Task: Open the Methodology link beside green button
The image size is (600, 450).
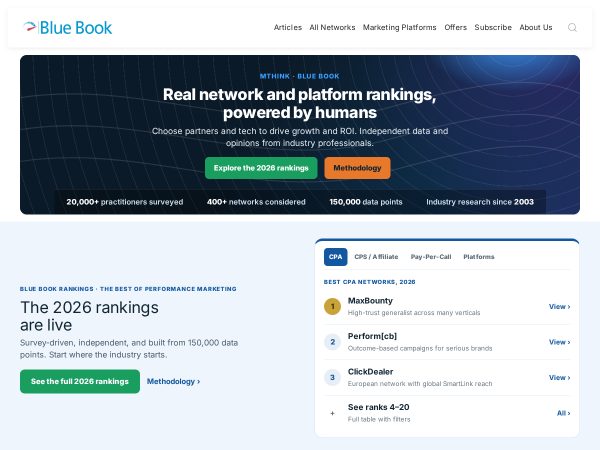Action: [173, 382]
